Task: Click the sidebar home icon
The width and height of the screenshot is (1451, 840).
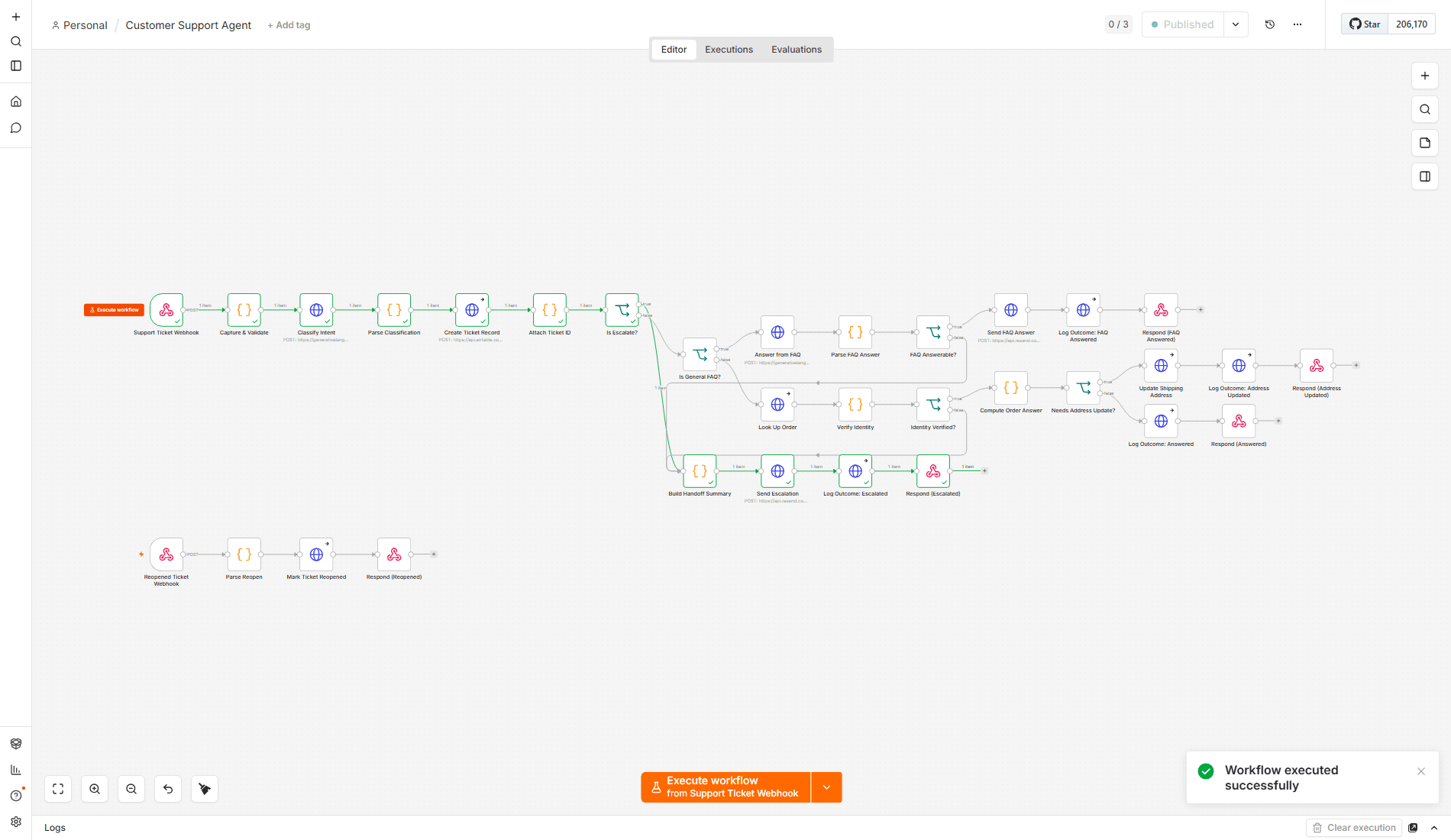Action: (x=16, y=102)
